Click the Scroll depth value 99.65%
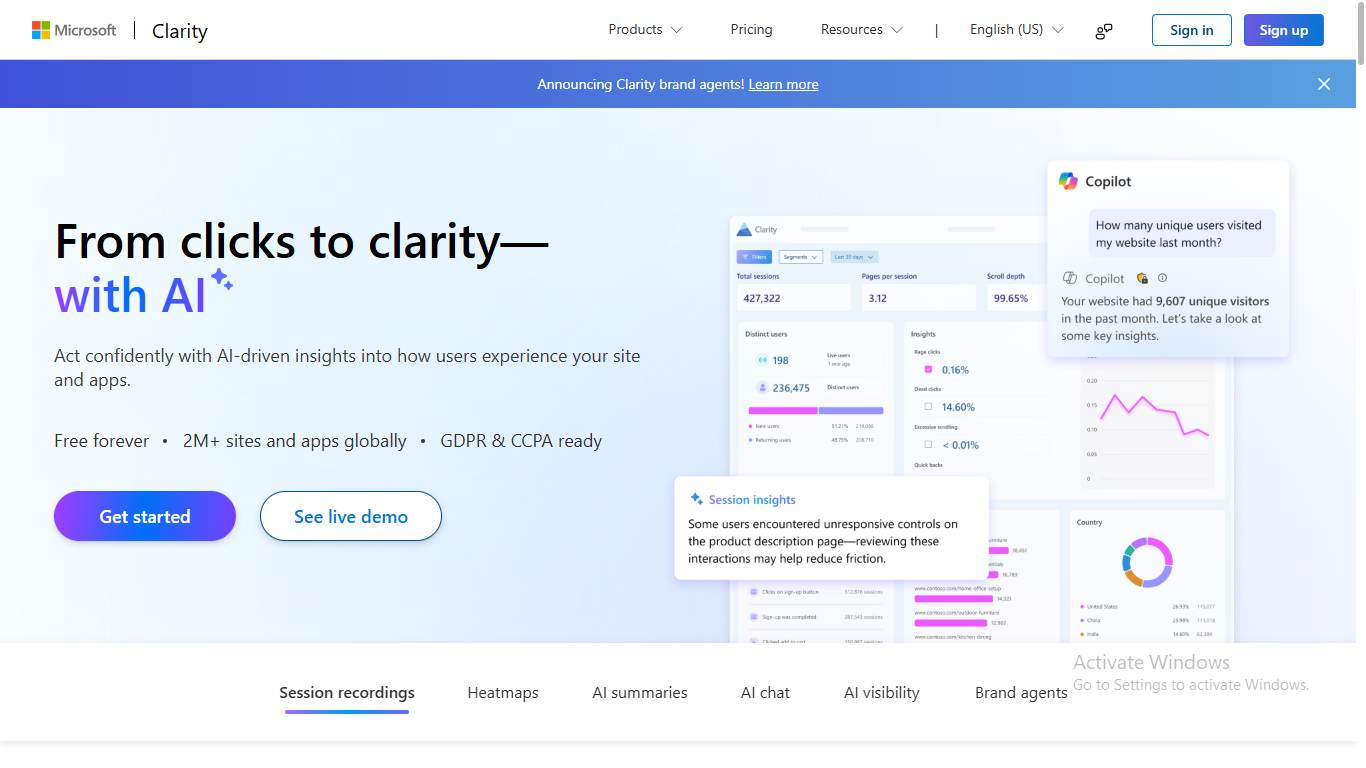Screen dimensions: 1366x768 coord(1011,298)
